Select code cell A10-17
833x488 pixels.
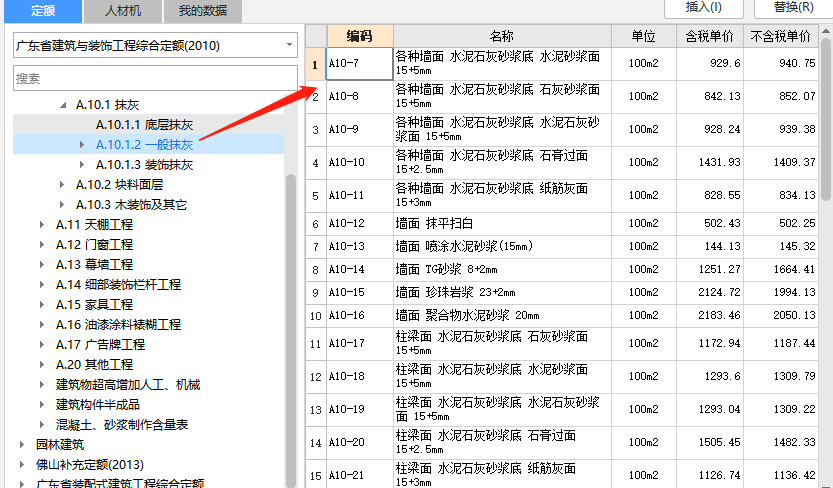[360, 344]
